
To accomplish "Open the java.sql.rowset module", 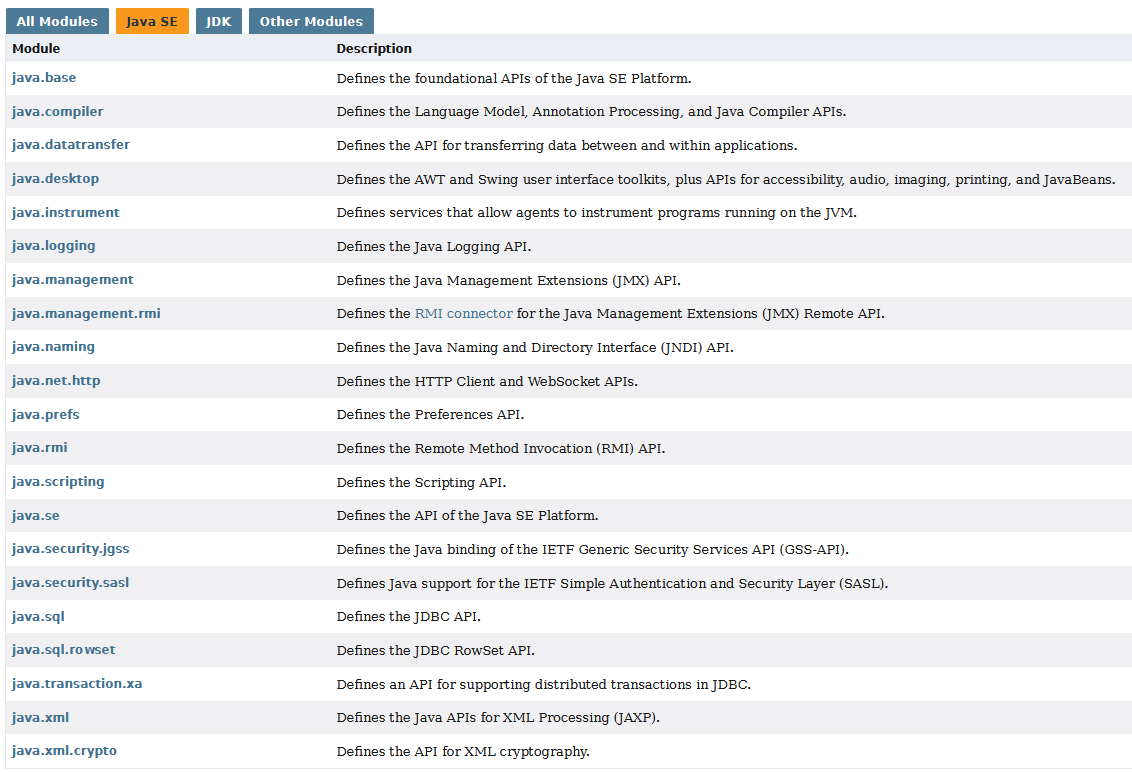I will 64,649.
